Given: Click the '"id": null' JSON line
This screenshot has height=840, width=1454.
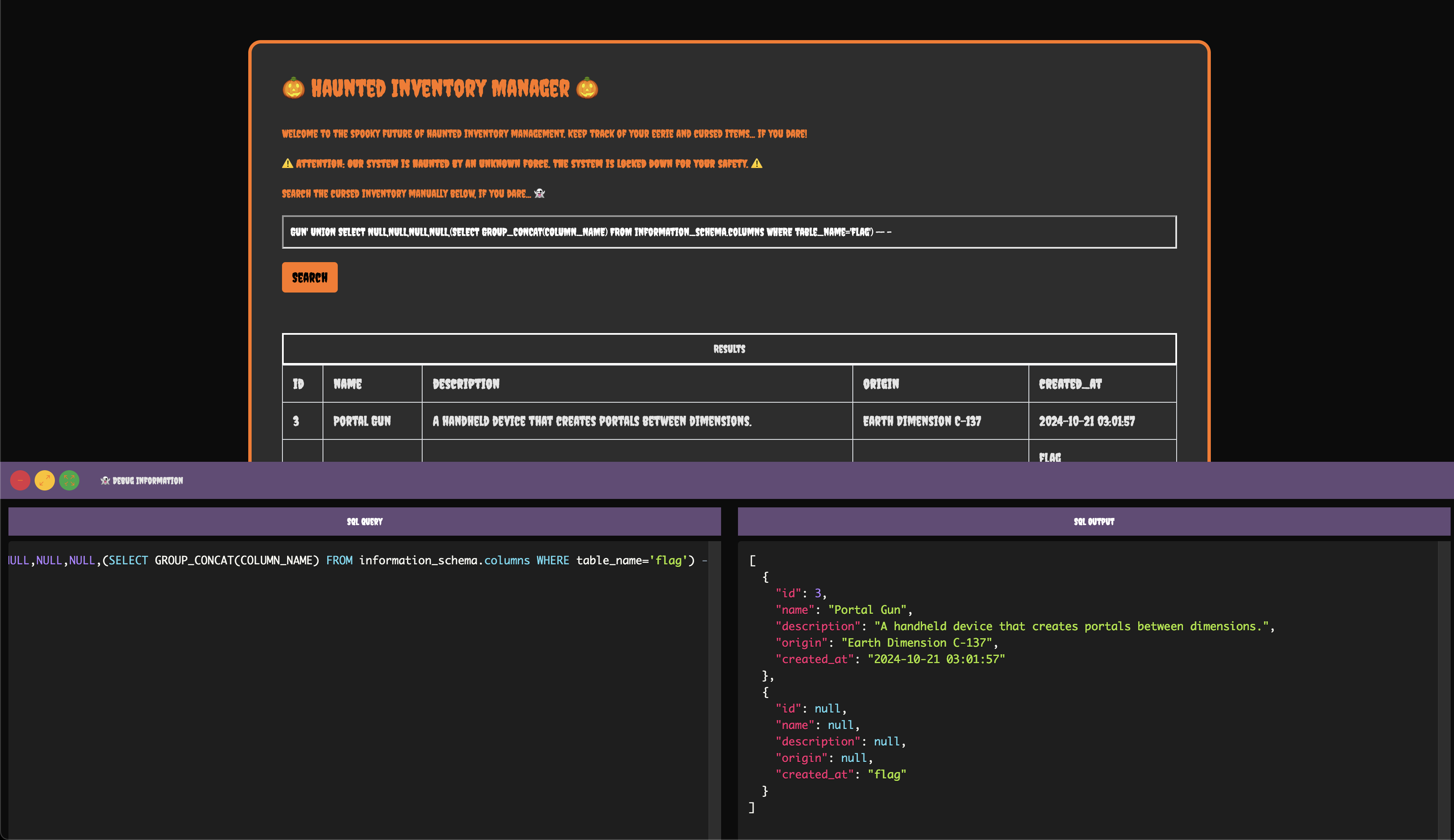Looking at the screenshot, I should [811, 708].
